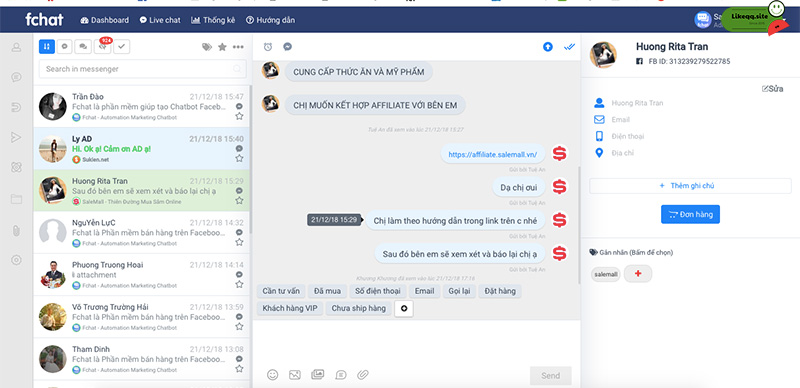Open Phuong Truong Hoai conversation
800x388 pixels.
[142, 275]
